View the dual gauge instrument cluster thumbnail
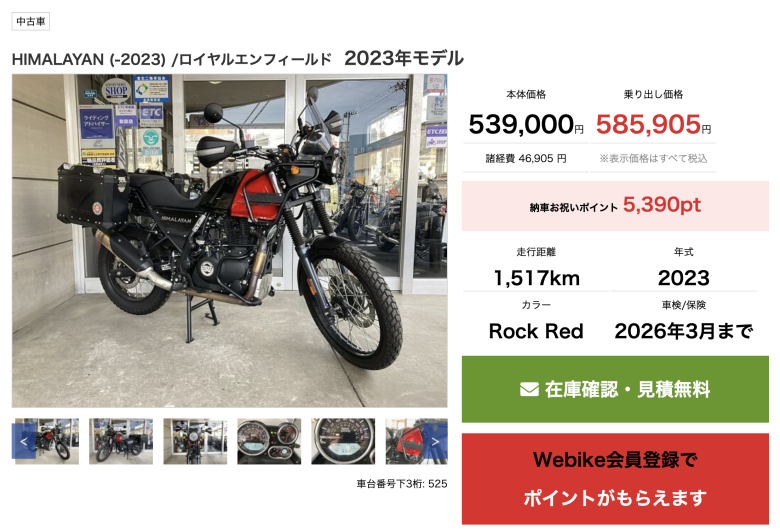This screenshot has width=780, height=531. coord(269,441)
